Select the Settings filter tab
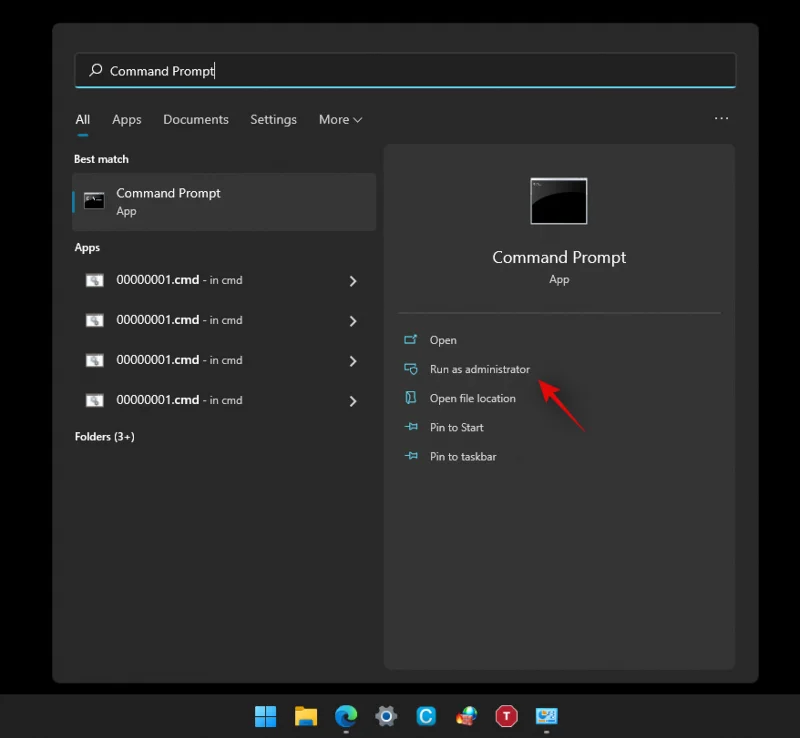The width and height of the screenshot is (800, 738). pyautogui.click(x=273, y=119)
